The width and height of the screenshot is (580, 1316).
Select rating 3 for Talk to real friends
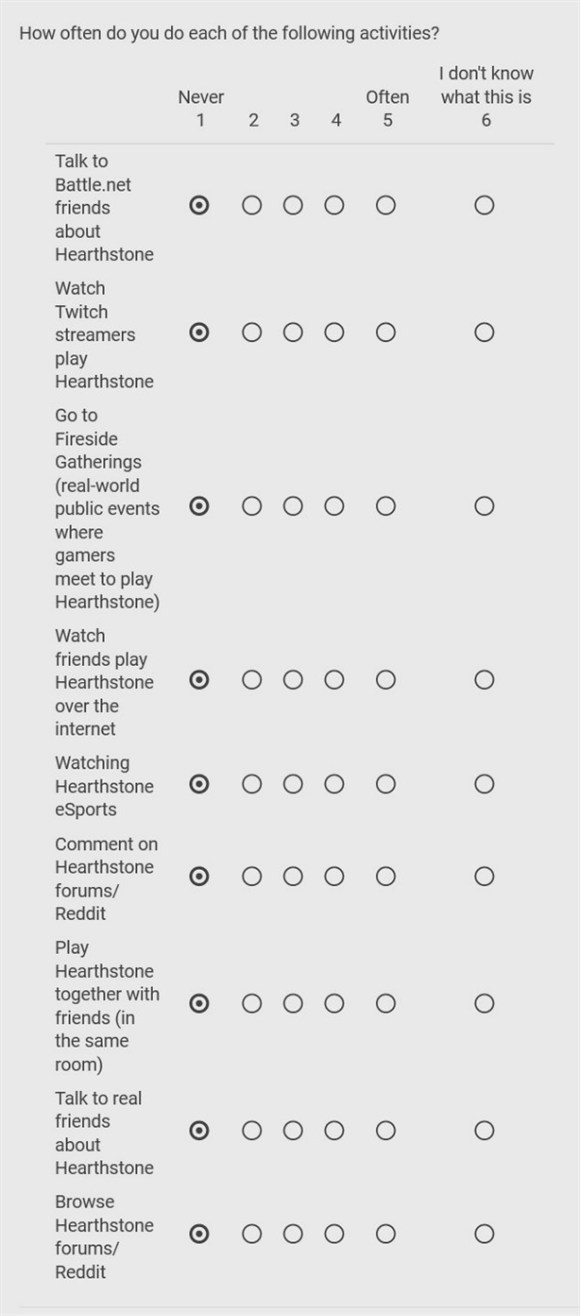293,1131
